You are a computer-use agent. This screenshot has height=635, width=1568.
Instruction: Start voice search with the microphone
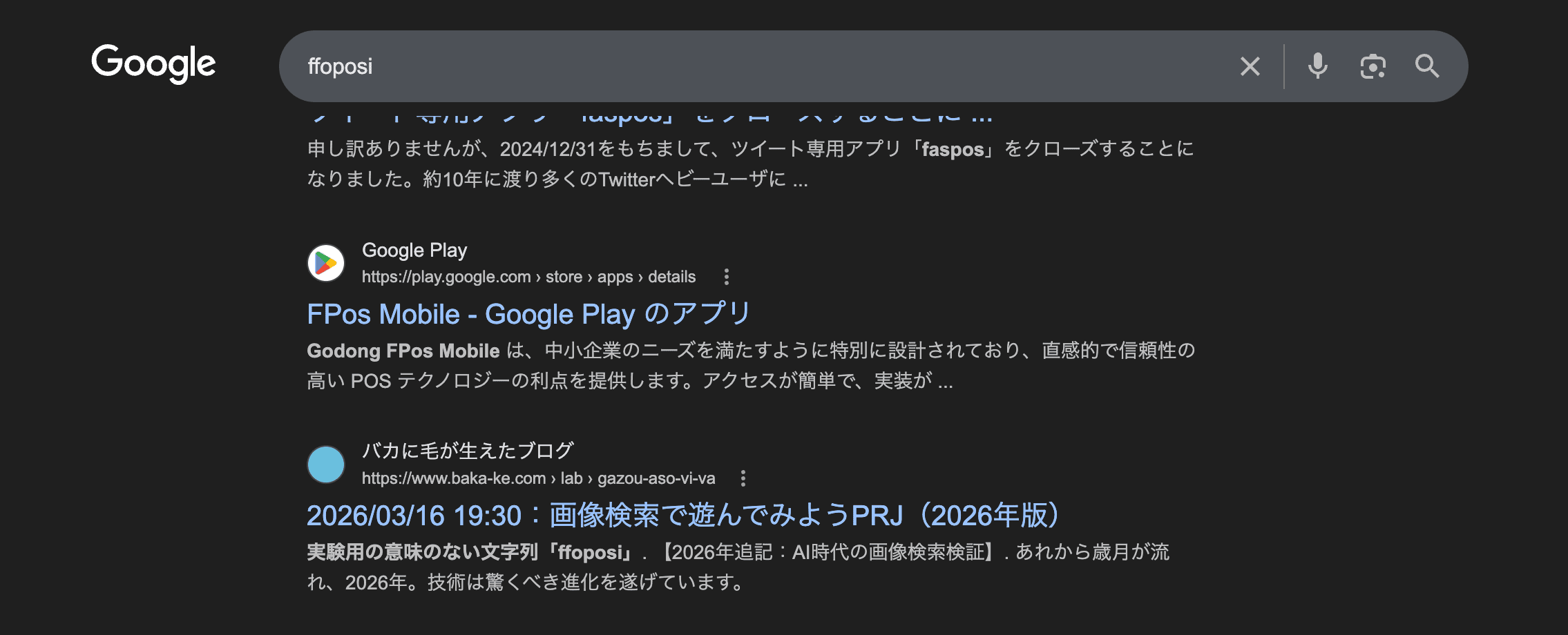(x=1317, y=66)
